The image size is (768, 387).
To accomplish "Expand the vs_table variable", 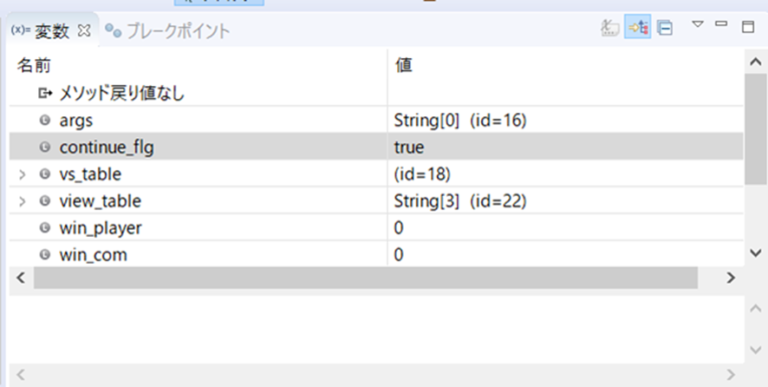I will click(x=22, y=174).
